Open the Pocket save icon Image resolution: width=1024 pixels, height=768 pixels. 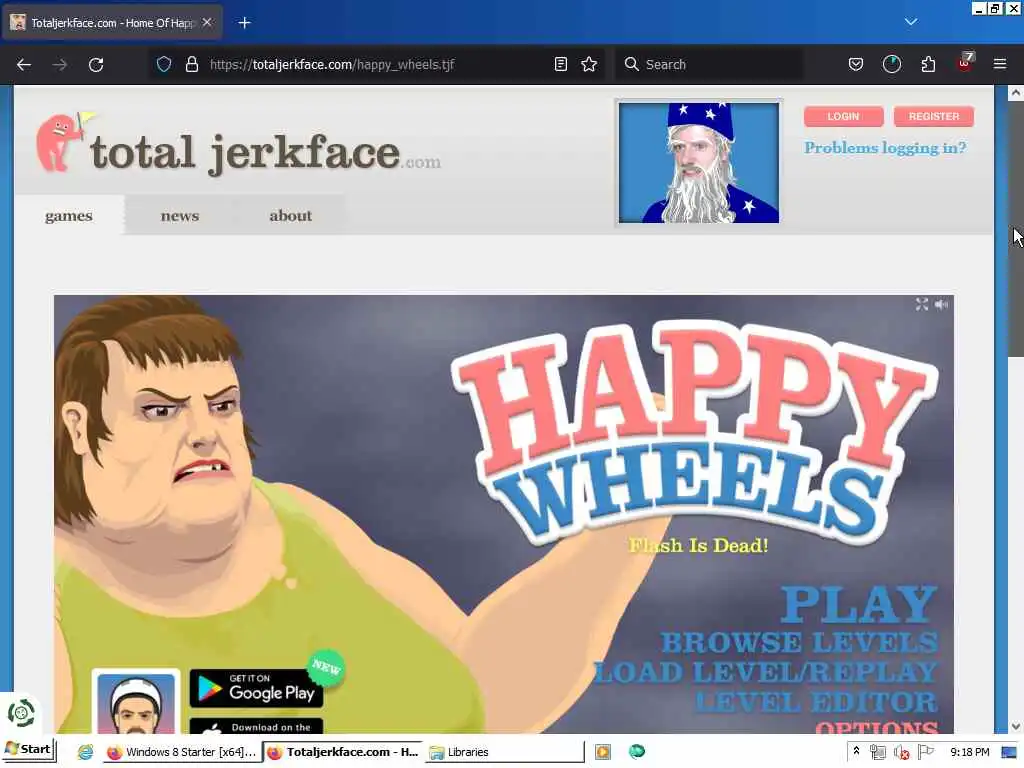coord(856,64)
